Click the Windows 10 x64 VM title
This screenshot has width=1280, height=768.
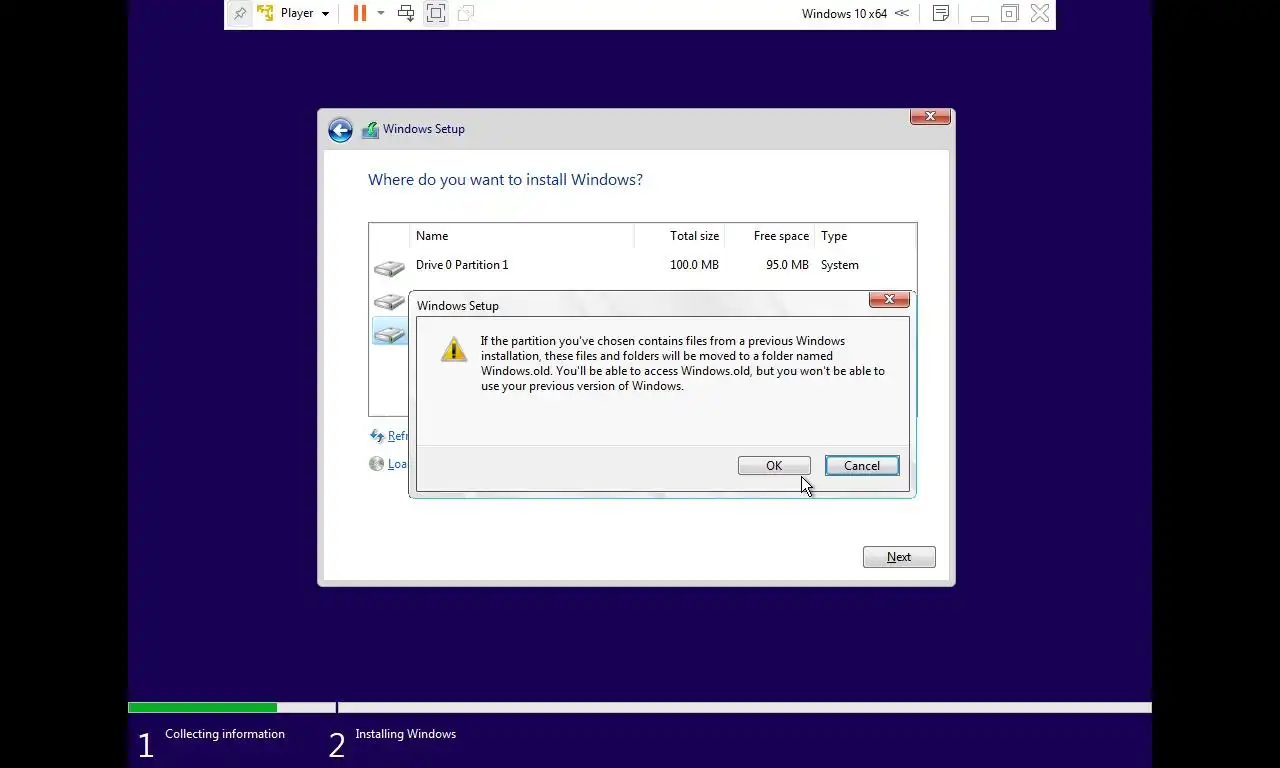[x=844, y=14]
